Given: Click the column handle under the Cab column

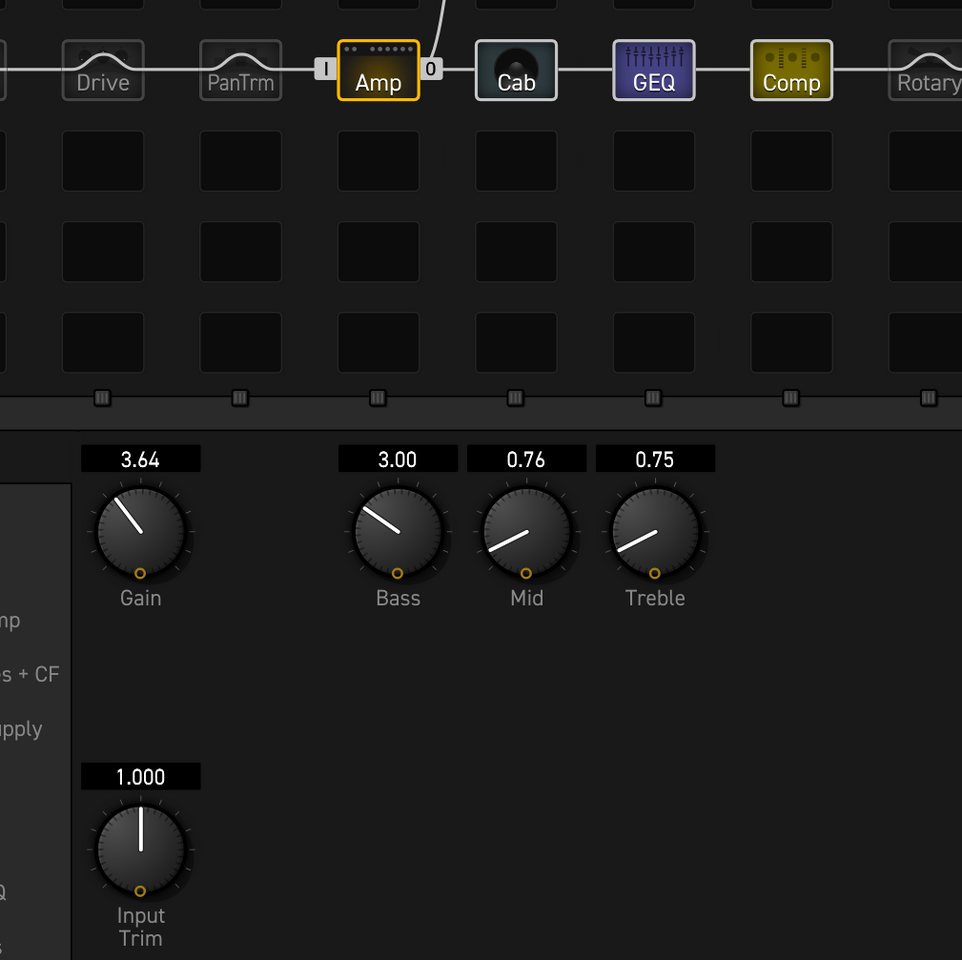Looking at the screenshot, I should [x=515, y=398].
